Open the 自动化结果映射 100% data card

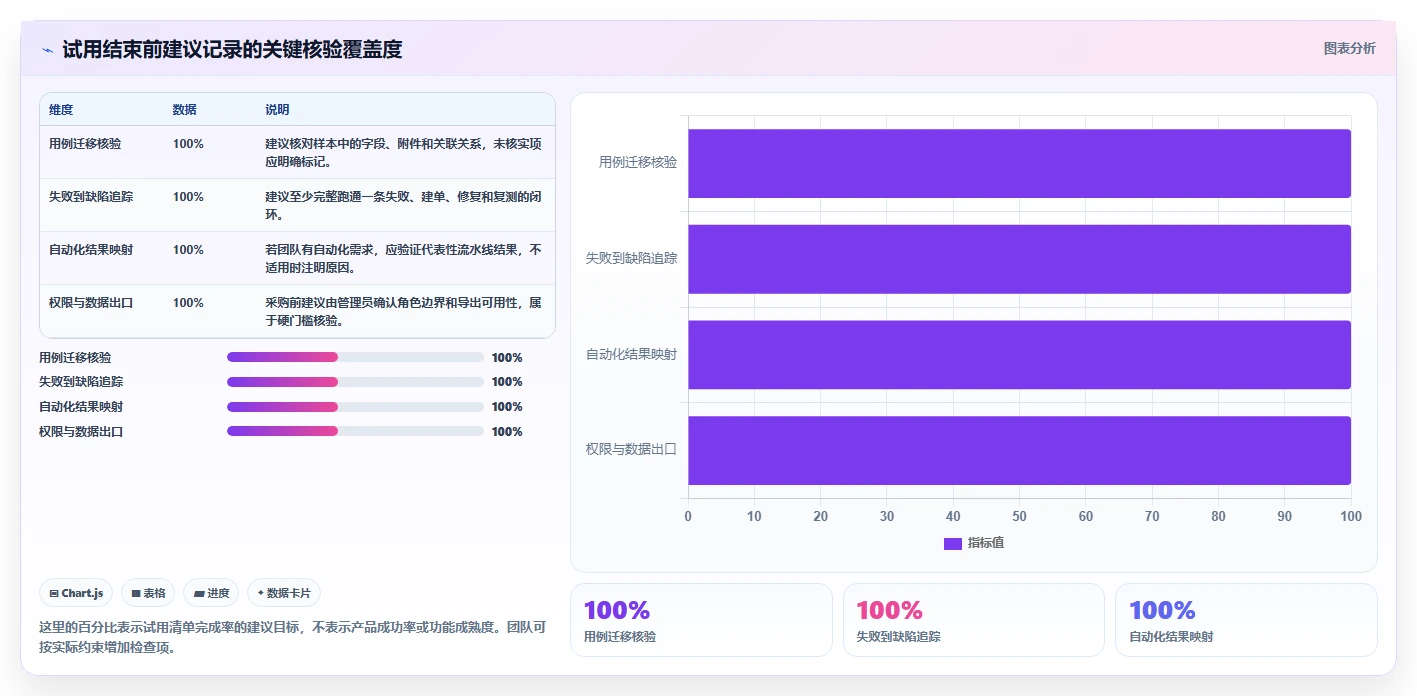coord(1246,620)
